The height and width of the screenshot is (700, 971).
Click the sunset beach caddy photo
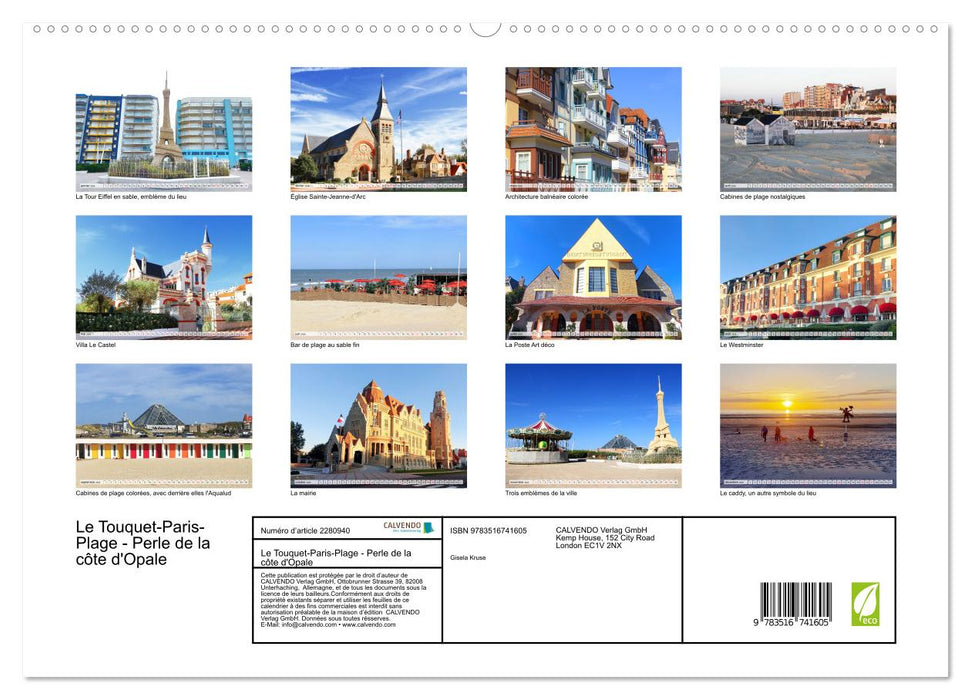806,425
